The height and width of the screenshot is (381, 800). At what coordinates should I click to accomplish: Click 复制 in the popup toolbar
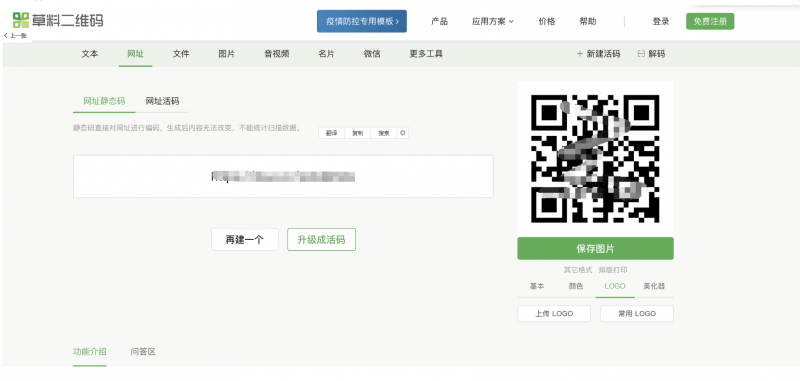coord(358,133)
